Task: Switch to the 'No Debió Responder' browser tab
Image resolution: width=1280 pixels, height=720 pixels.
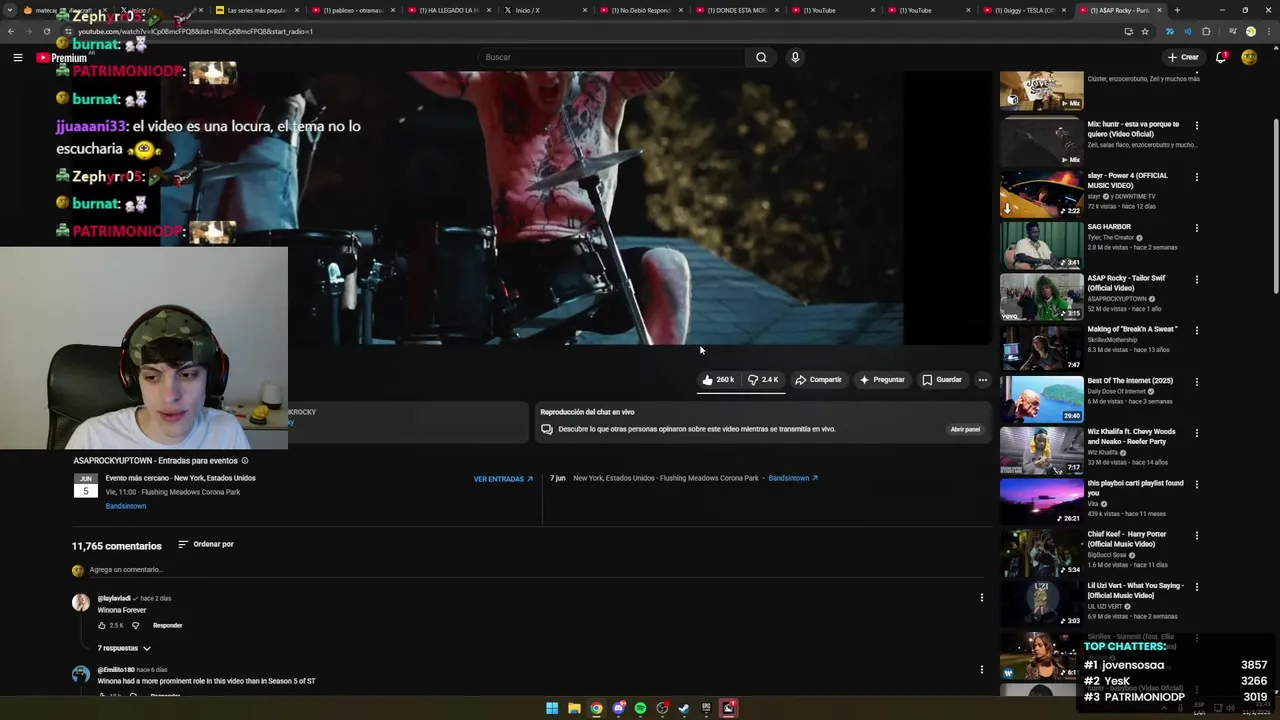Action: [x=640, y=10]
